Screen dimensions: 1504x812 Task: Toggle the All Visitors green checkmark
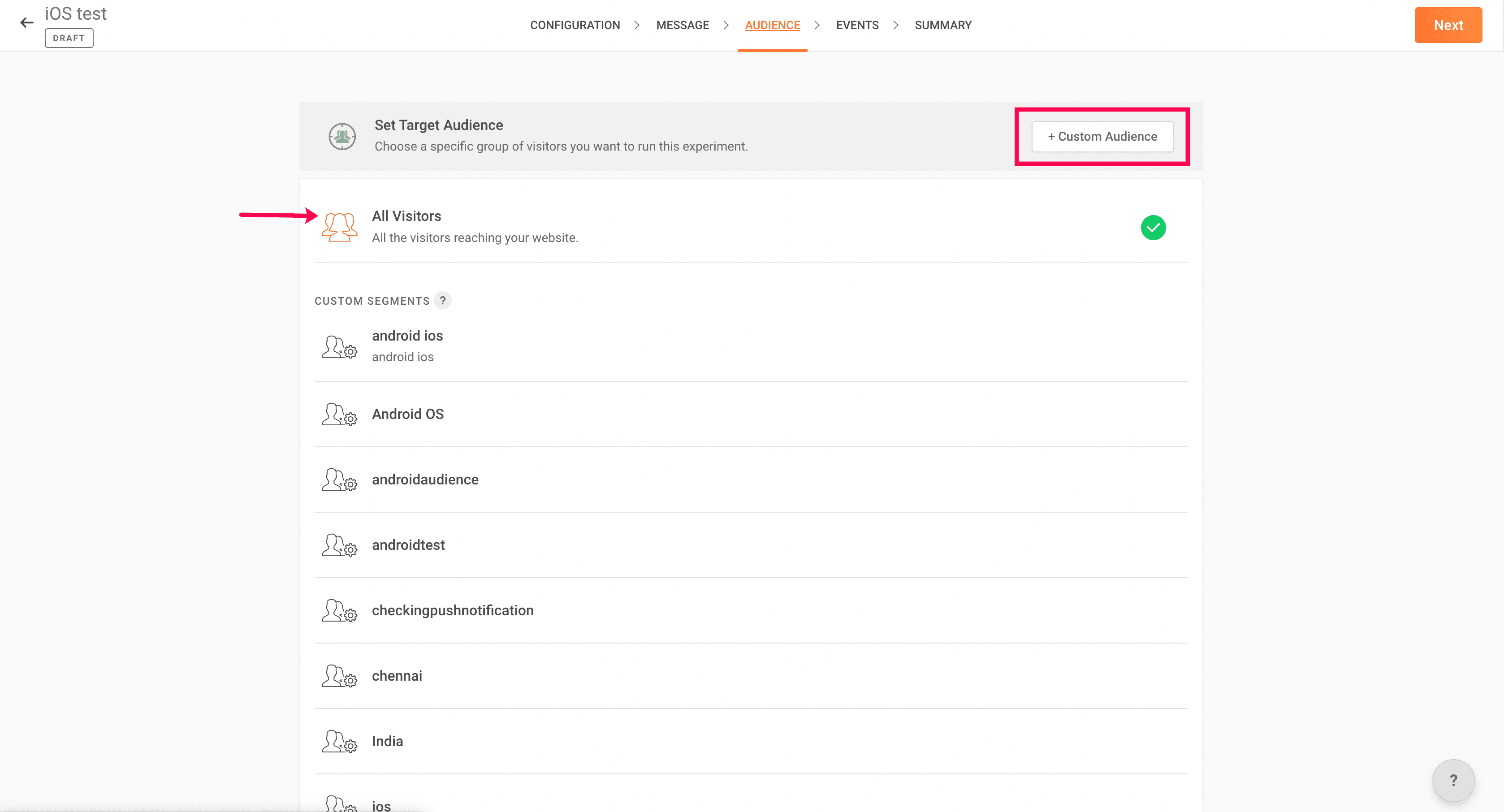pos(1153,228)
